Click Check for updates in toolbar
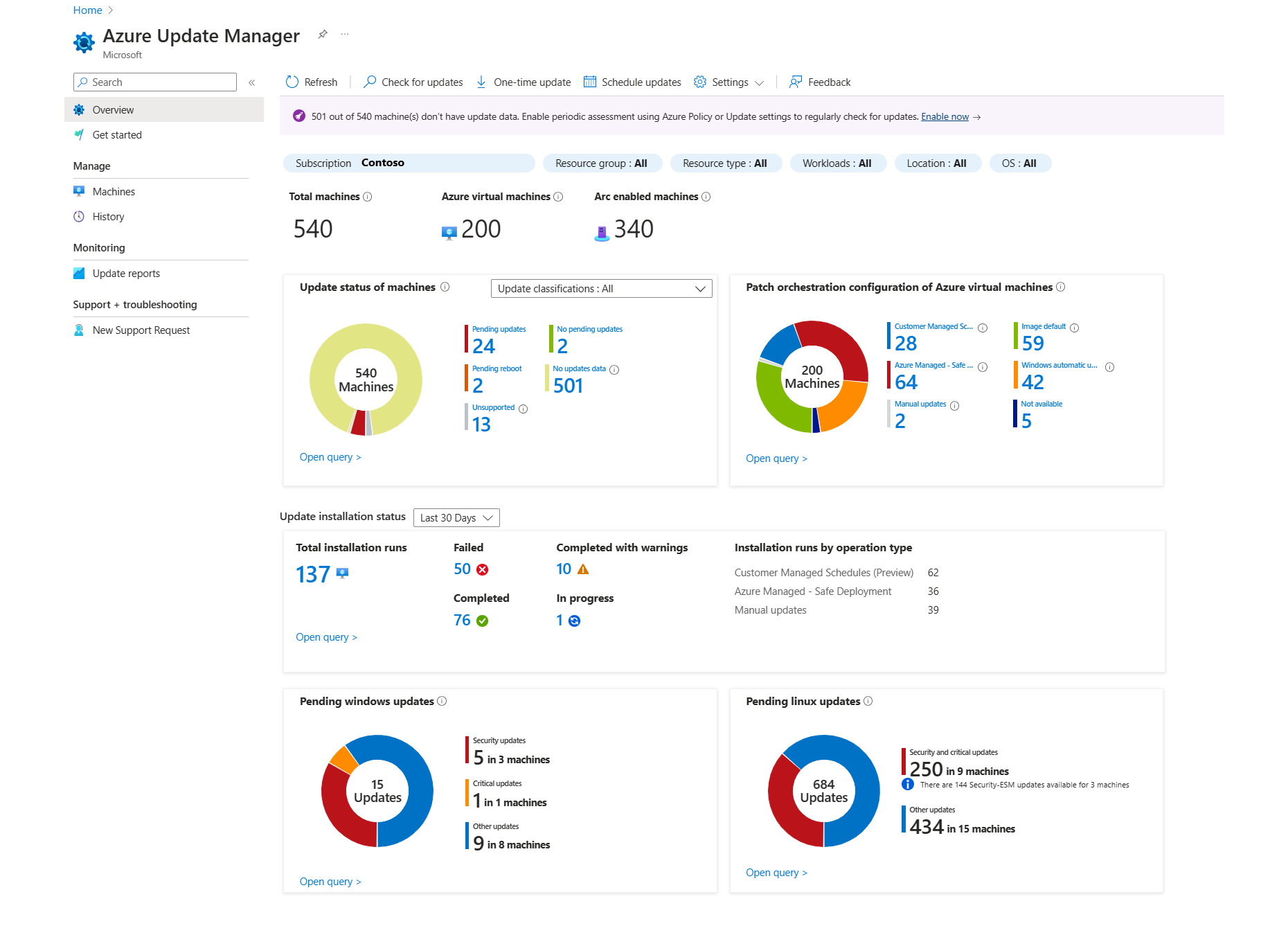1288x944 pixels. point(413,82)
